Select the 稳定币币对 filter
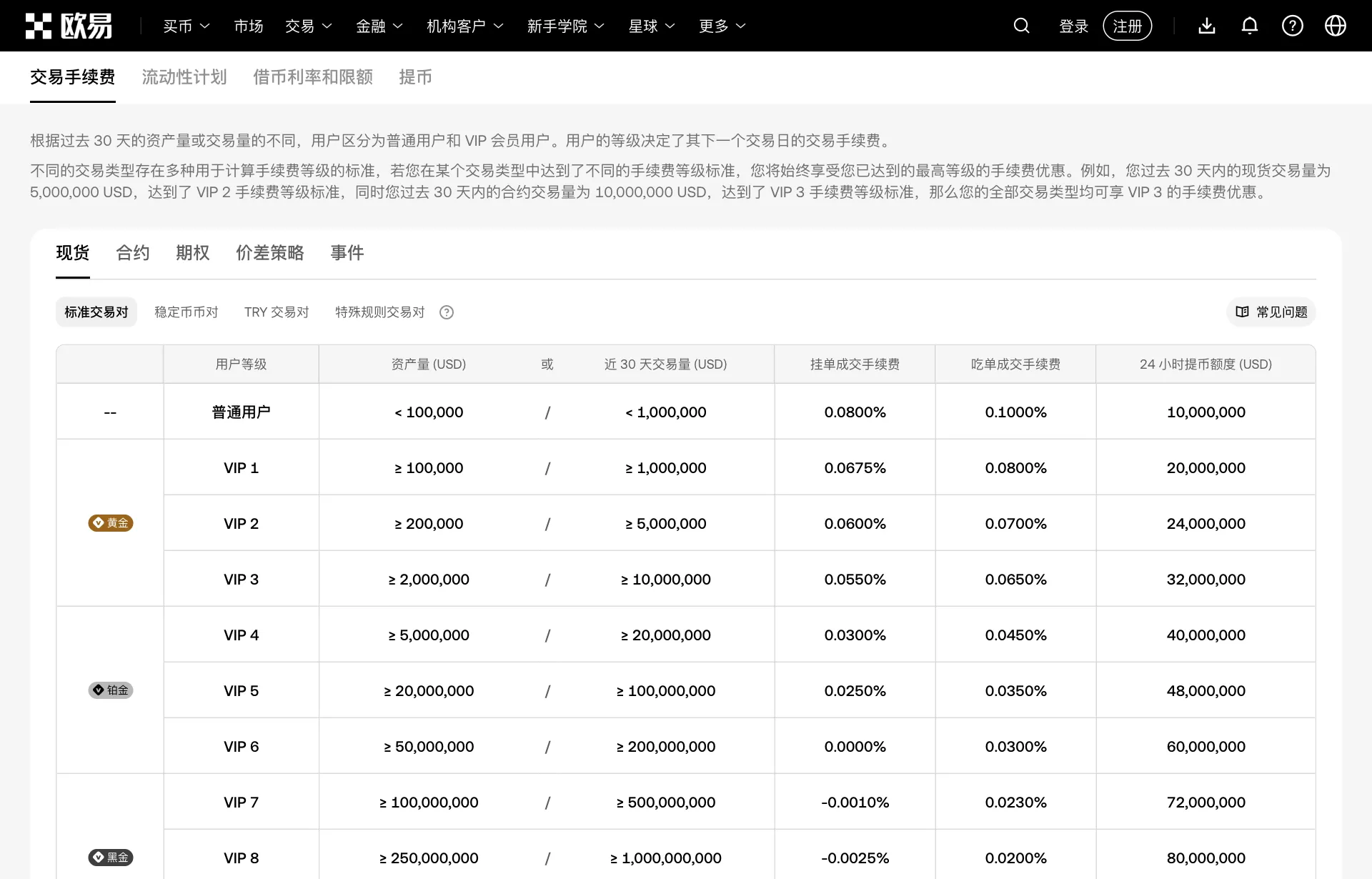The image size is (1372, 879). tap(187, 312)
